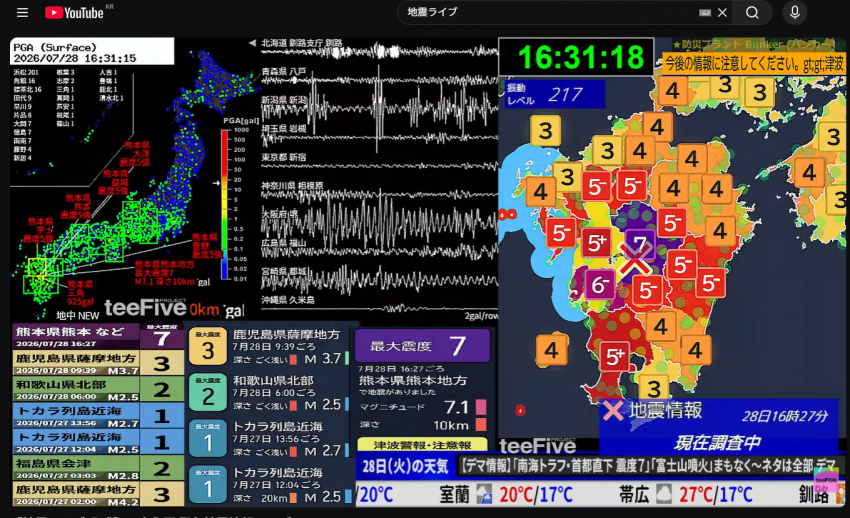Click the 28日16時27分 timestamp
Viewport: 850px width, 518px height.
tap(784, 416)
